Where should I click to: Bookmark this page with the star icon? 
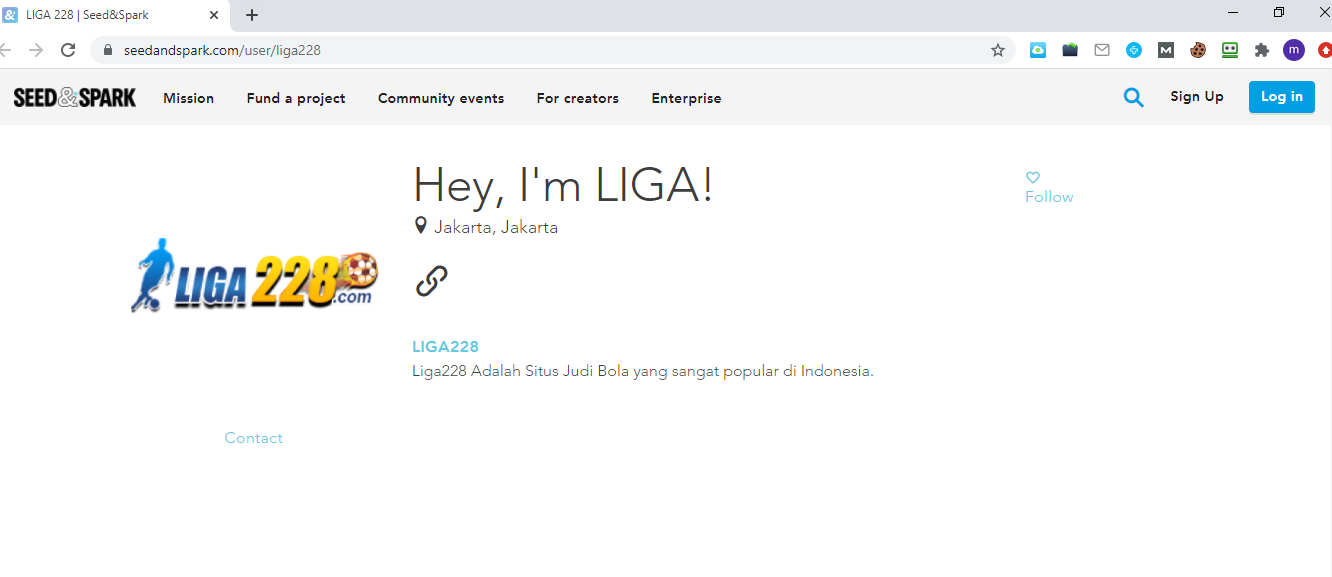click(997, 50)
